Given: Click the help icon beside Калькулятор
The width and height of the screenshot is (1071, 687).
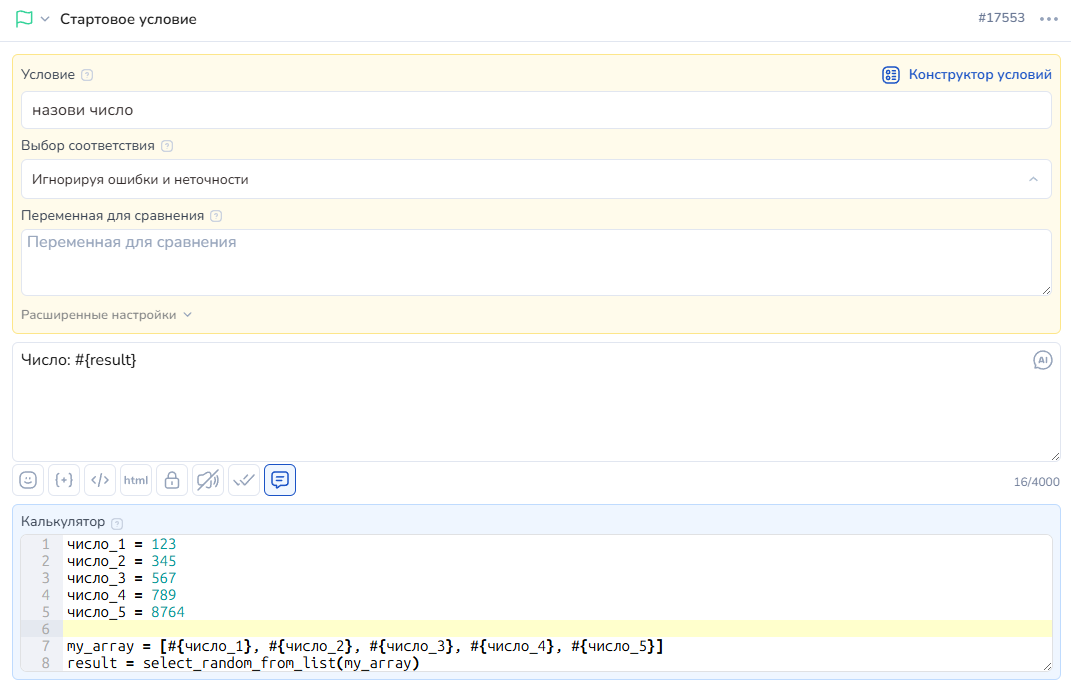Looking at the screenshot, I should pyautogui.click(x=117, y=523).
